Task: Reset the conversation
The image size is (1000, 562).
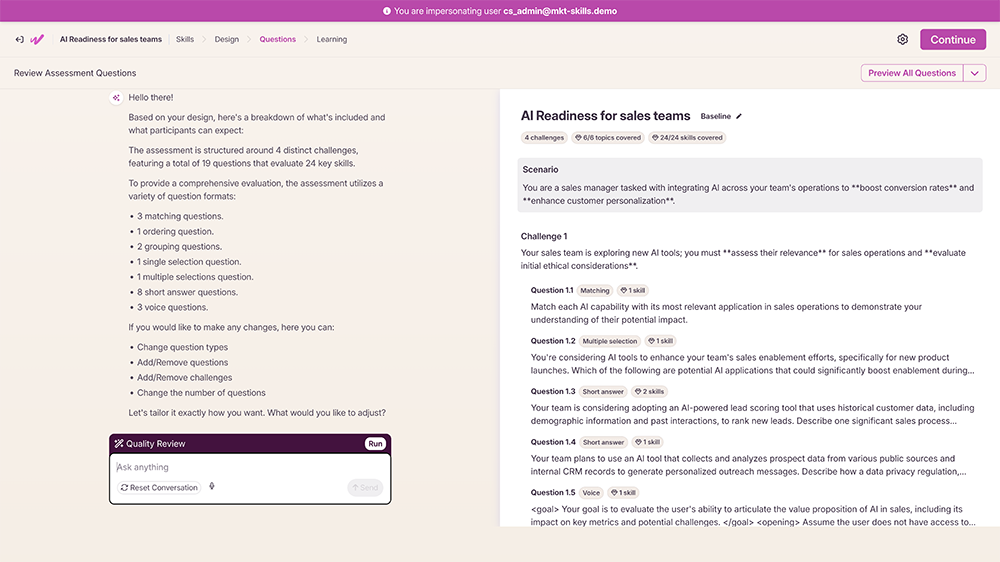Action: (x=160, y=488)
